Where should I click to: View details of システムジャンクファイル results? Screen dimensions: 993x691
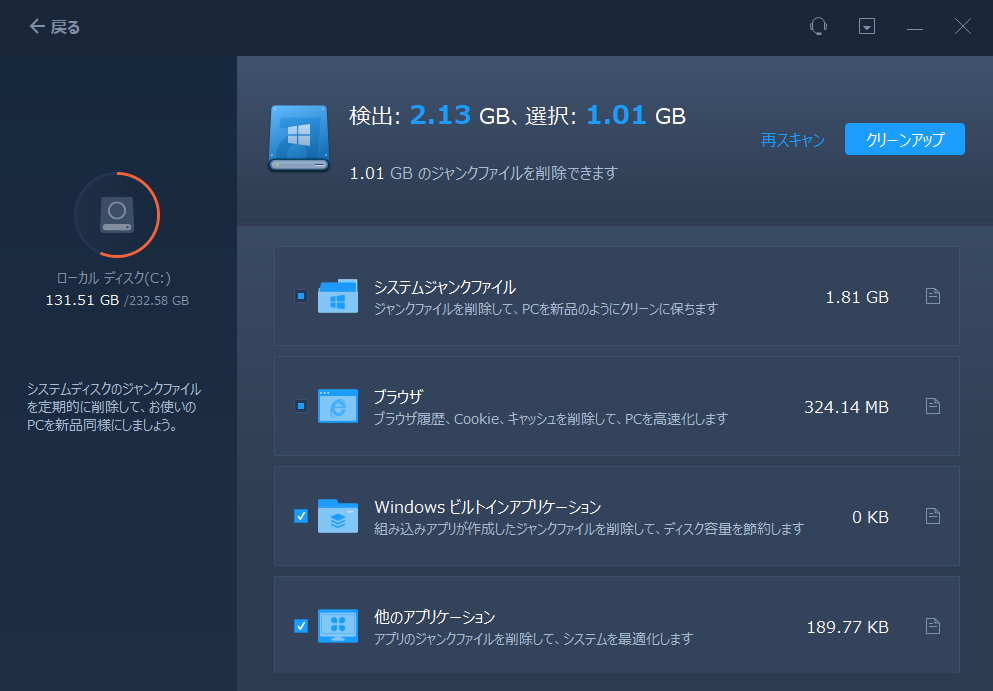(x=932, y=296)
